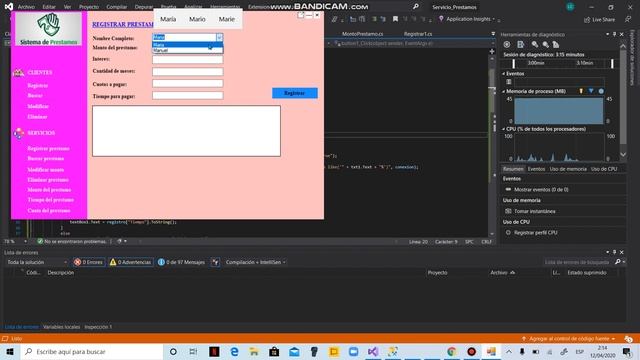Click Mostrar eventos (0 de 0)

point(541,189)
